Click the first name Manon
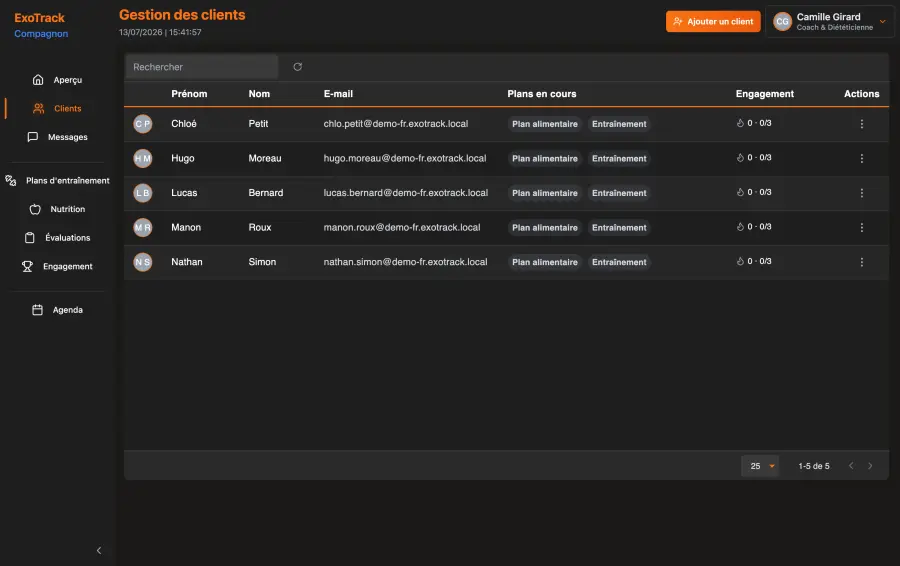The image size is (900, 566). (x=186, y=227)
